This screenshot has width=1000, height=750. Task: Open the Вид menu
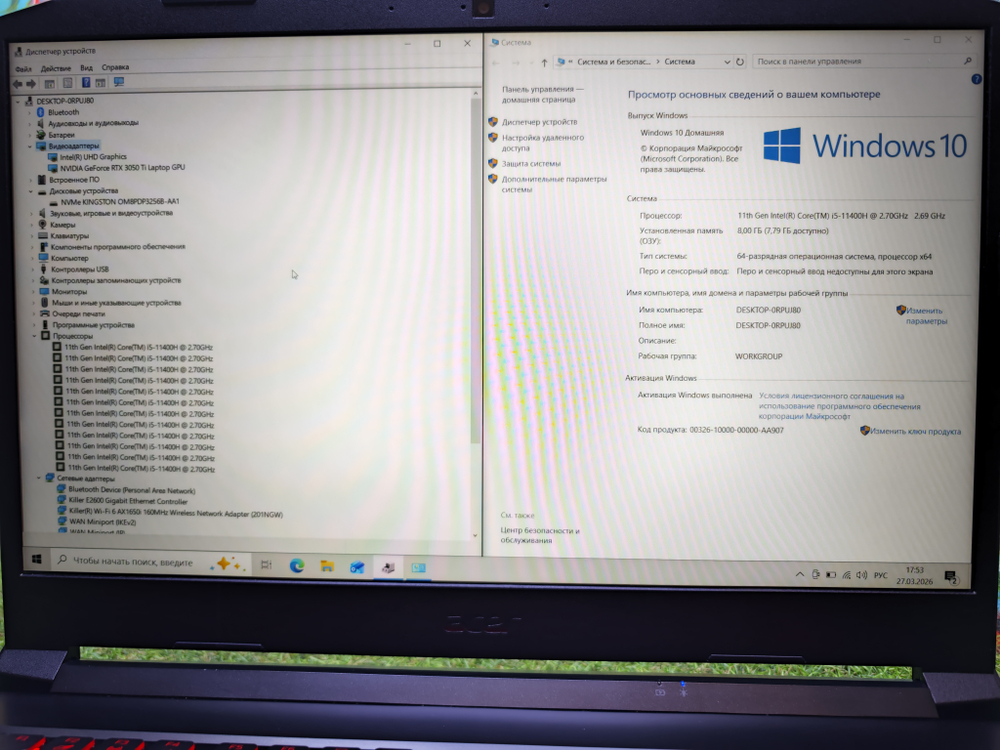(86, 68)
